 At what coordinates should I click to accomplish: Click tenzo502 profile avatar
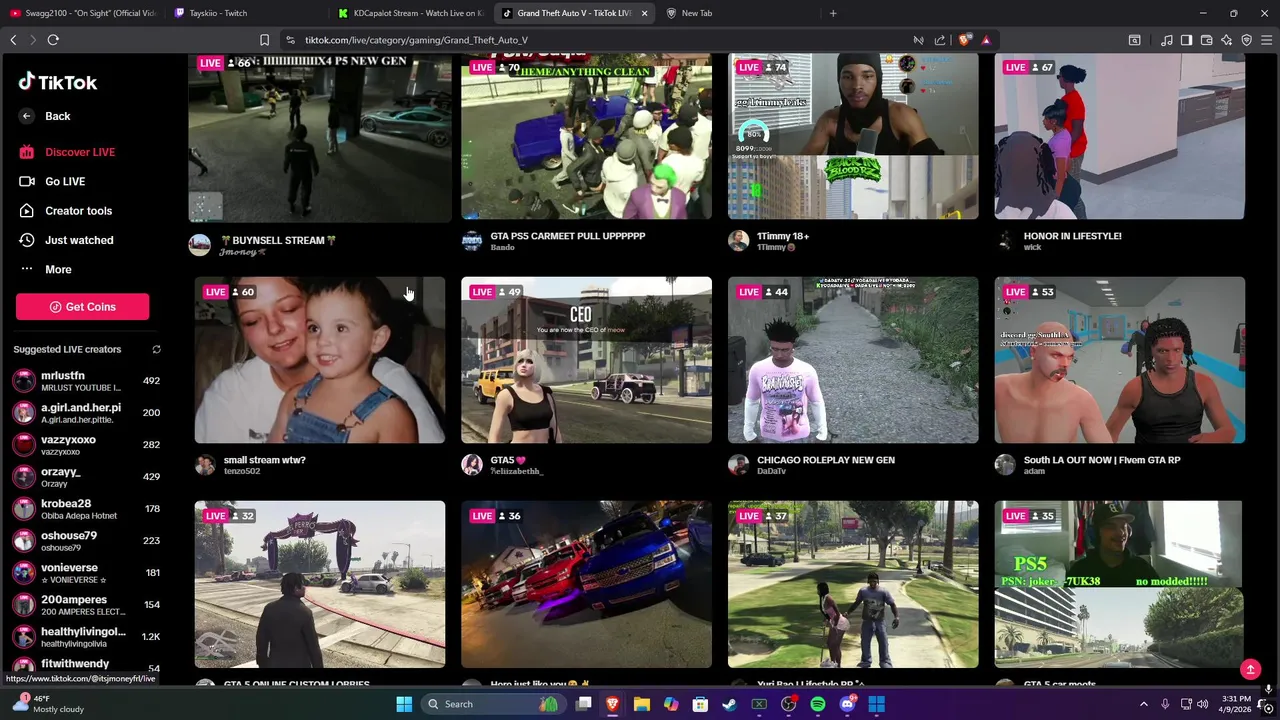point(205,465)
